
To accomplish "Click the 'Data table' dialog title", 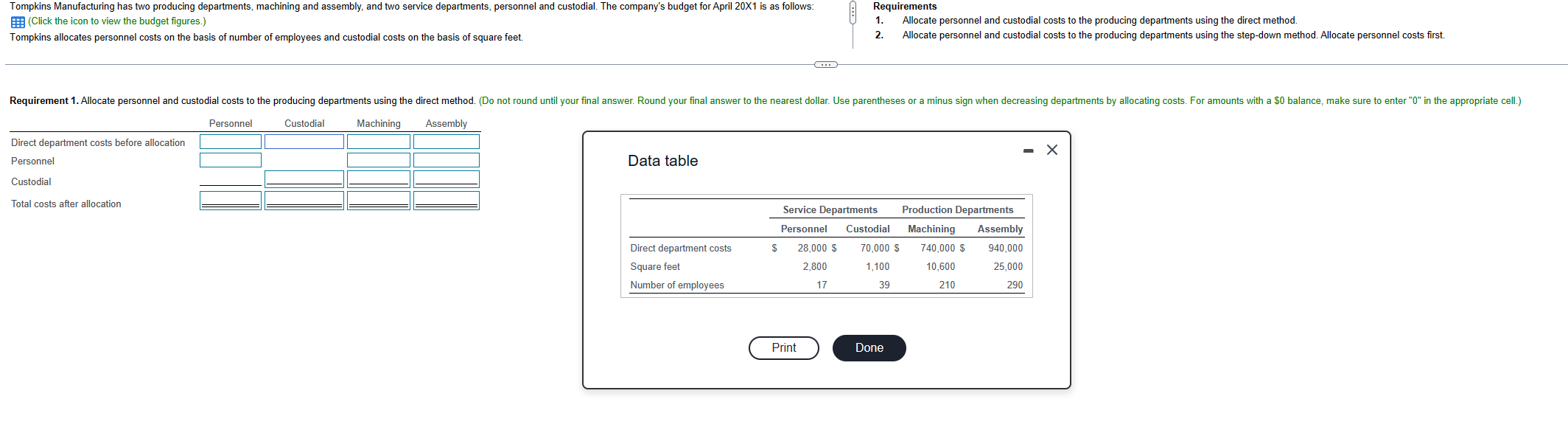I will (662, 161).
